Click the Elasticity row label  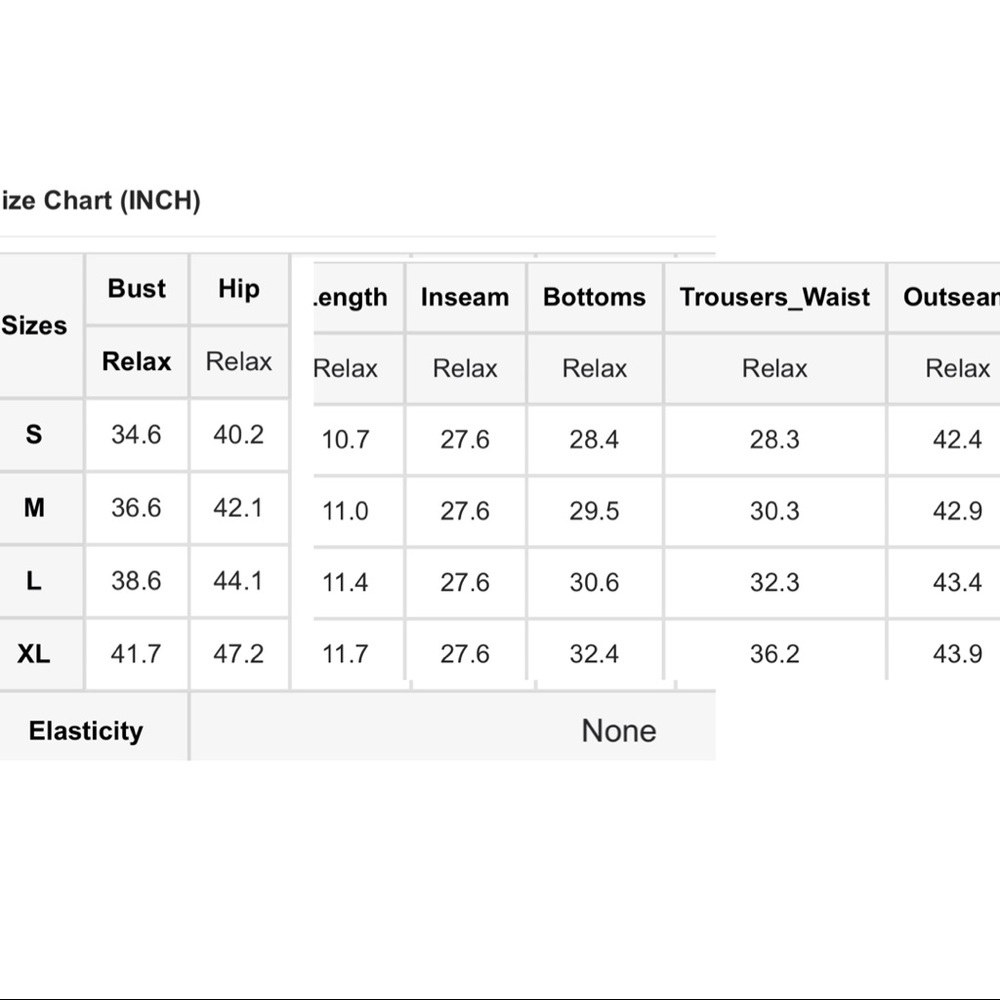coord(86,731)
